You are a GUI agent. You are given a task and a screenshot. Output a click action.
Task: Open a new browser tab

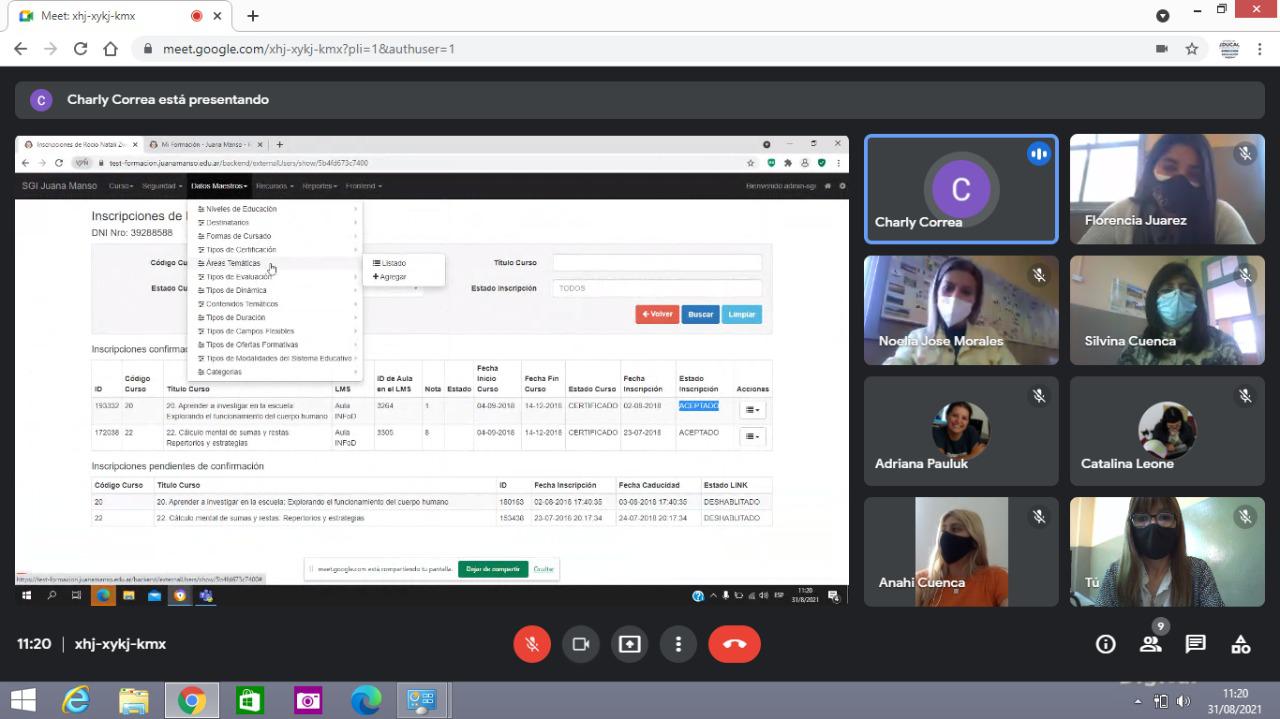253,16
